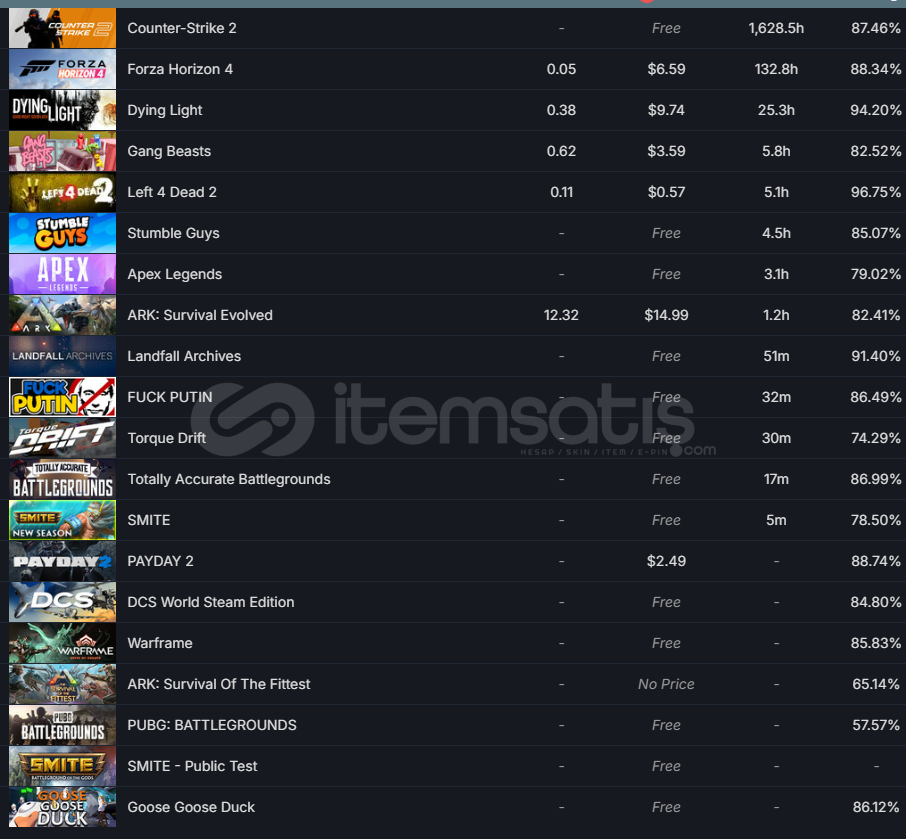Click the Left 4 Dead 2 thumbnail
The width and height of the screenshot is (906, 839).
pos(62,192)
